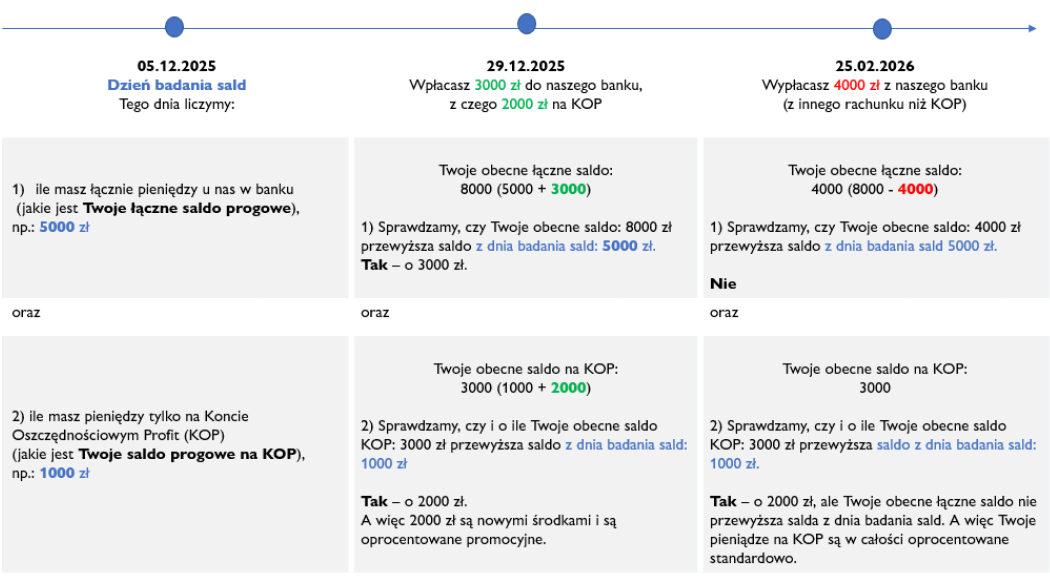
Task: Click the arrowhead ending the timeline
Action: pos(1032,29)
